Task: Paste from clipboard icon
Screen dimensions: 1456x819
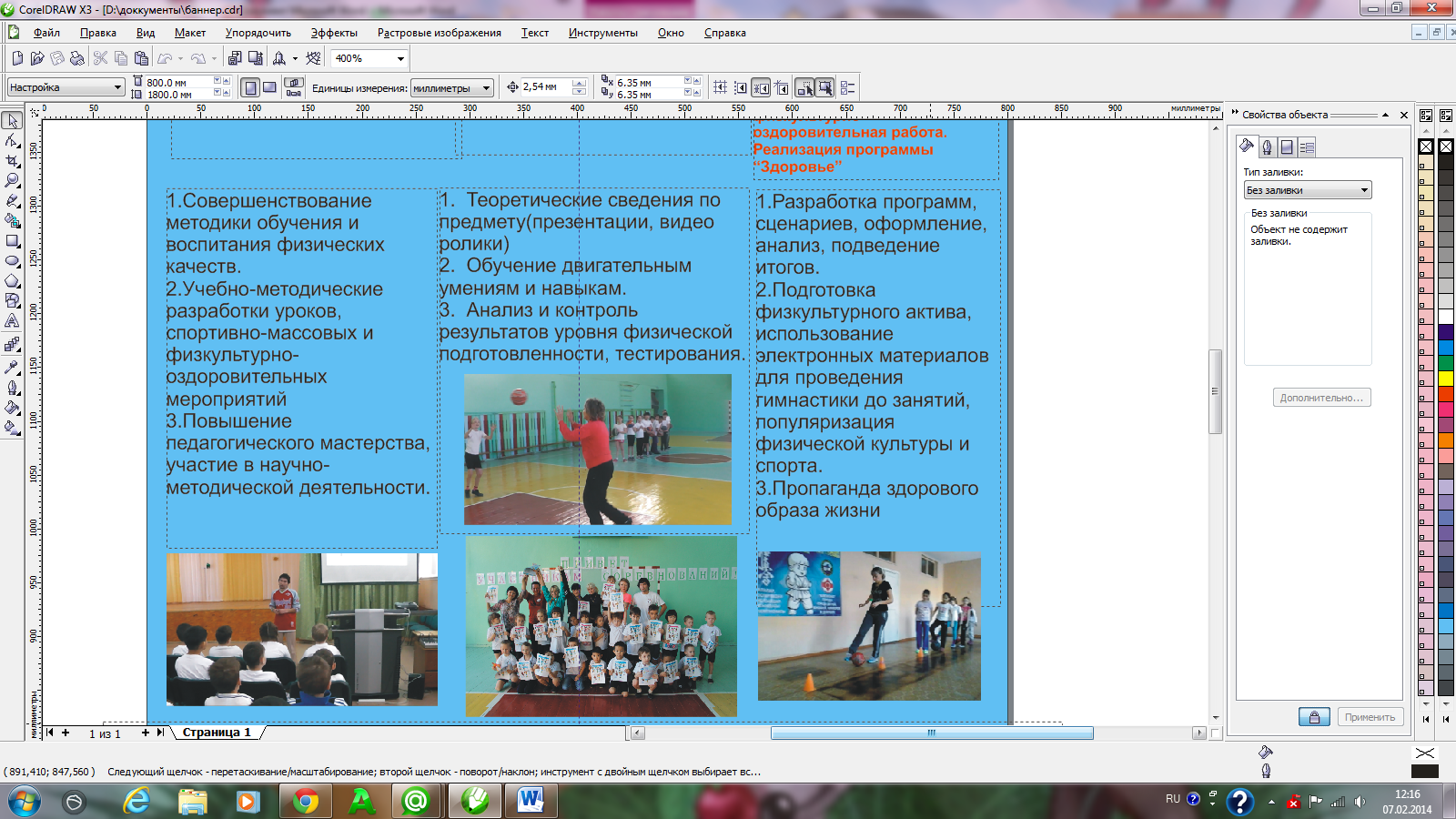Action: (x=141, y=58)
